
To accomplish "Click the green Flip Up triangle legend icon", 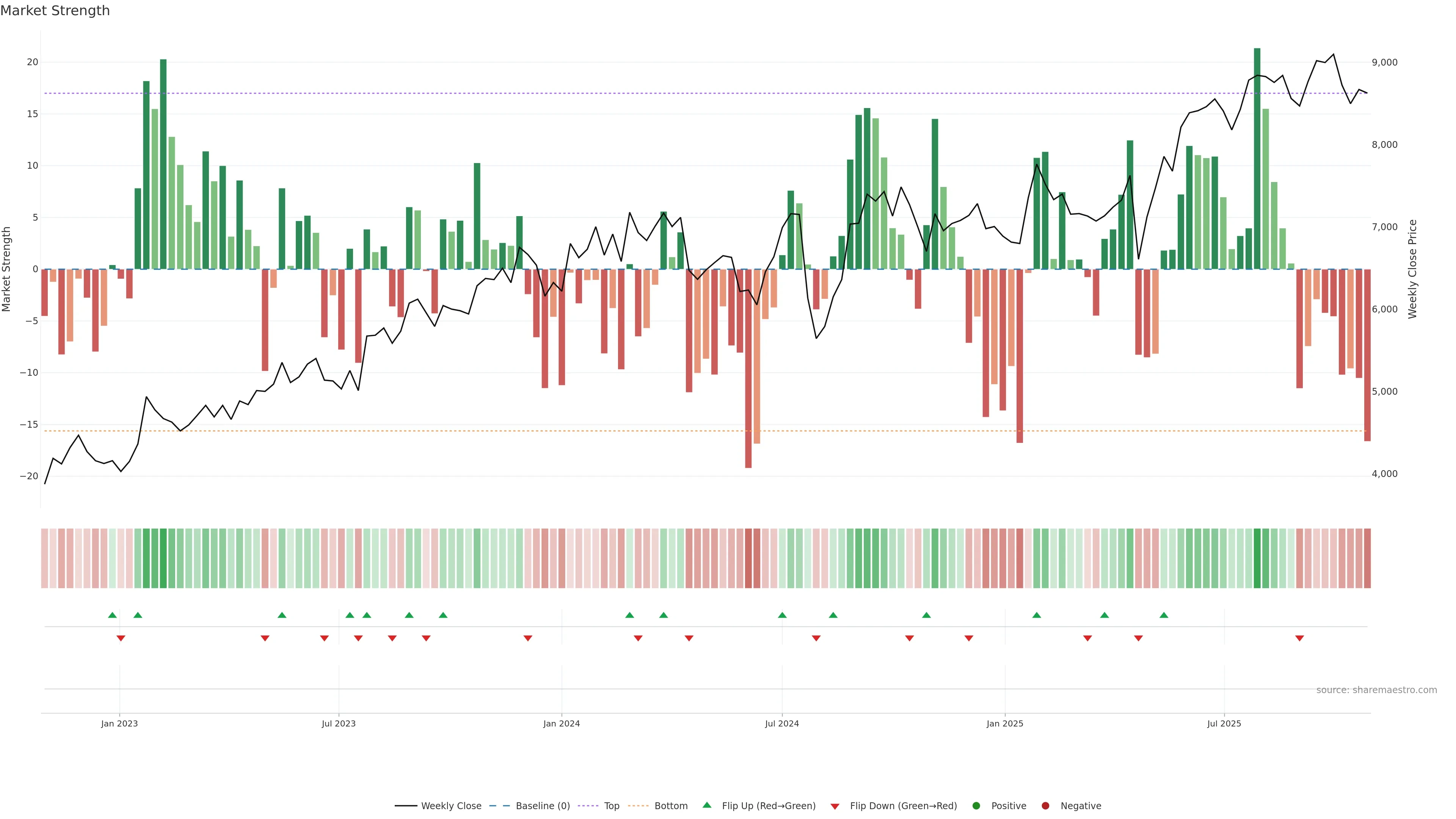I will pyautogui.click(x=706, y=805).
